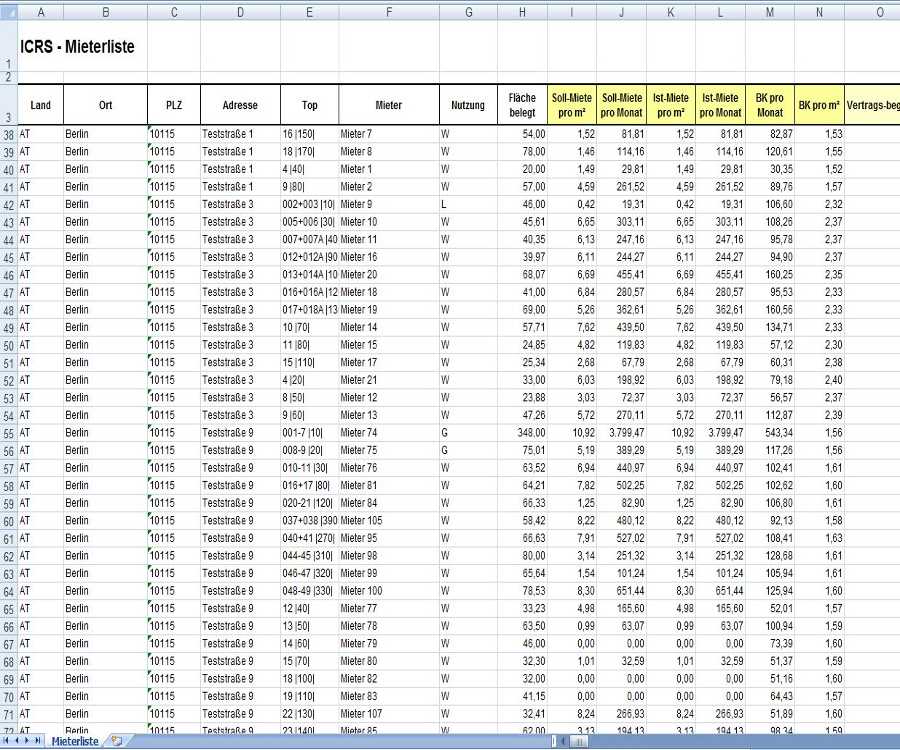Click the Select All corner button
The image size is (900, 750).
point(9,12)
